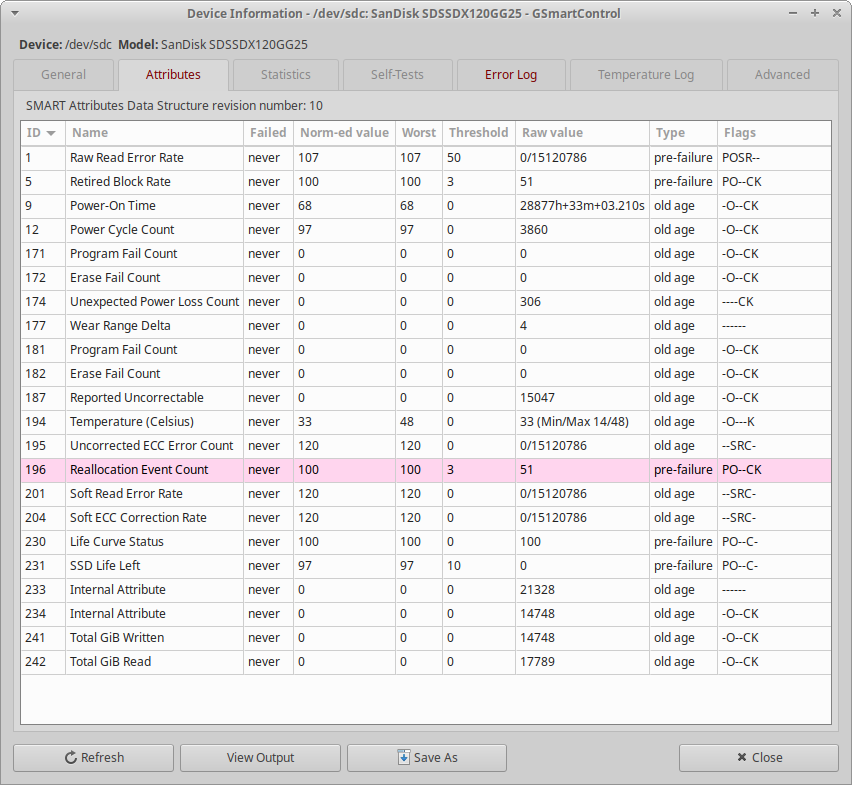
Task: Select the Power-On Time attribute
Action: (426, 206)
